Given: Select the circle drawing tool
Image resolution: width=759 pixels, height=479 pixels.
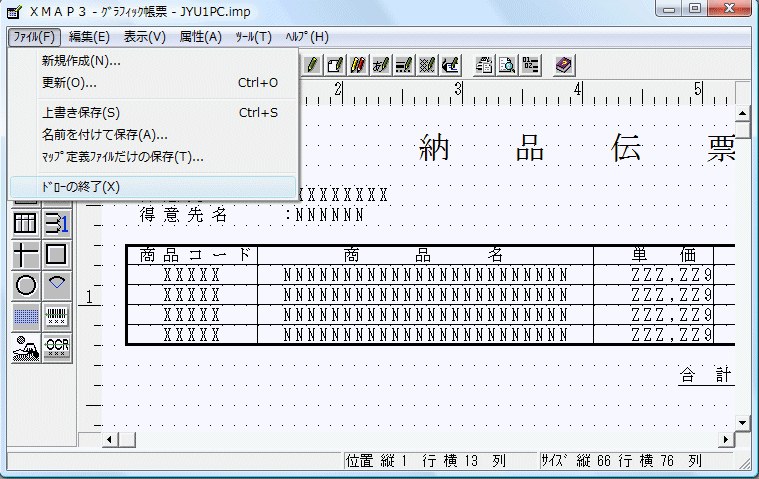Looking at the screenshot, I should (x=25, y=285).
